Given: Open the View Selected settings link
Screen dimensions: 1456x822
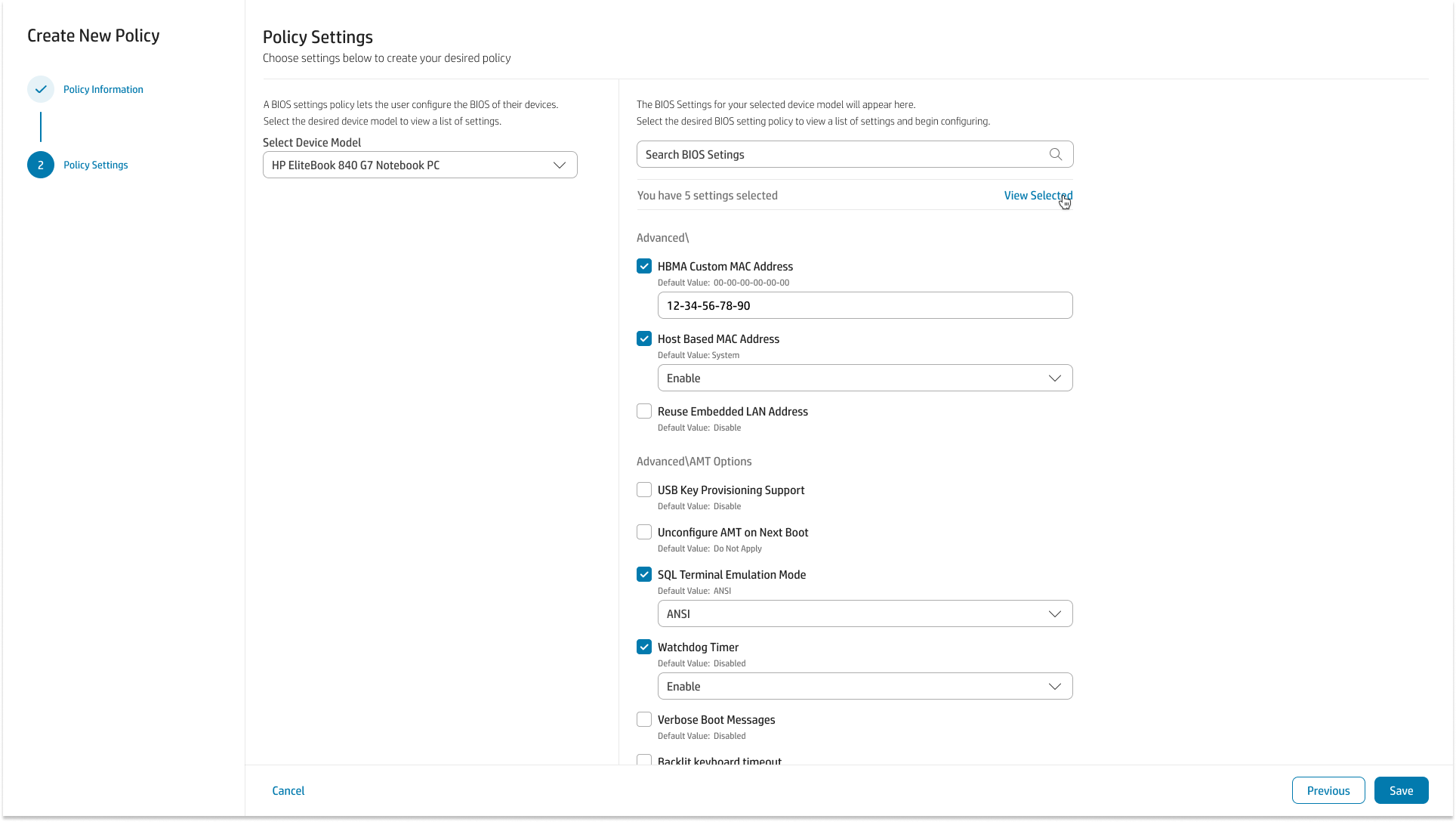Looking at the screenshot, I should coord(1038,195).
